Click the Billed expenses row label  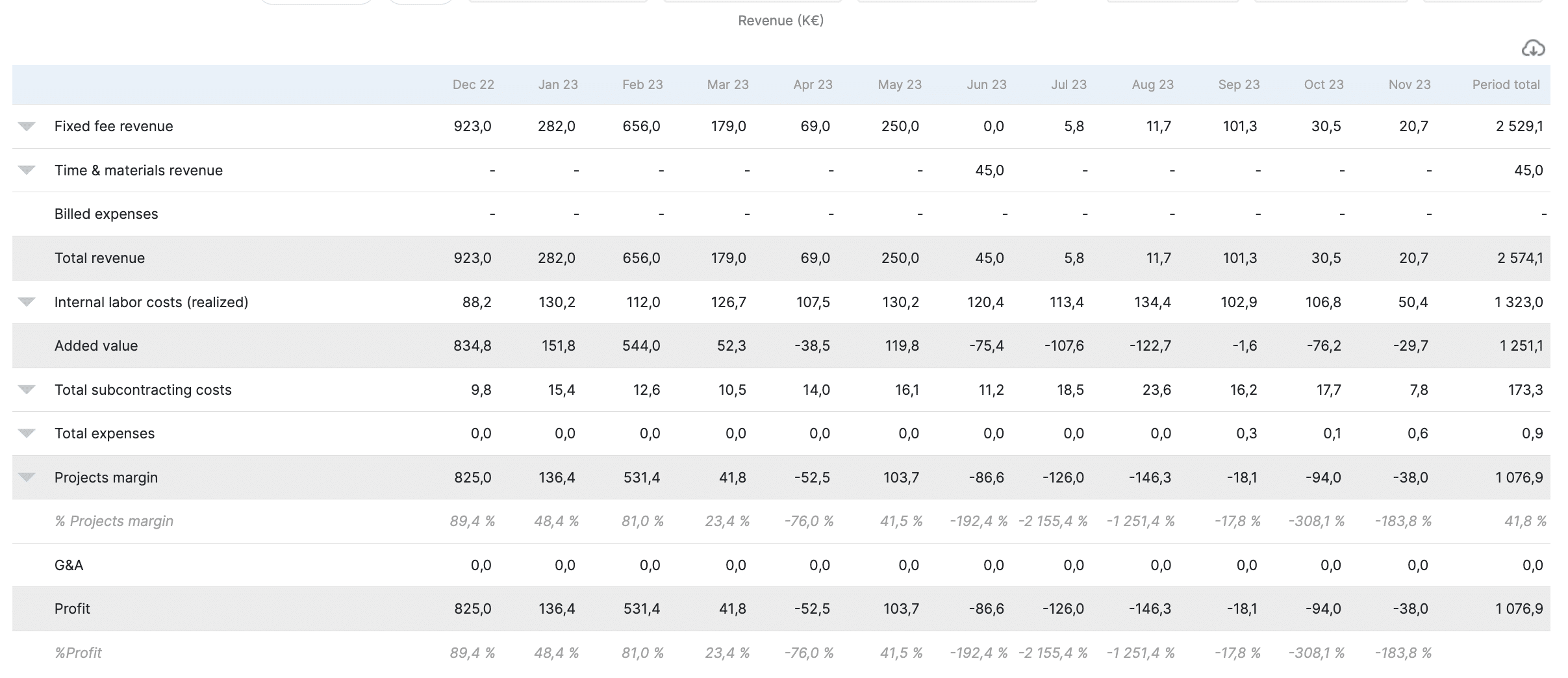[x=106, y=214]
